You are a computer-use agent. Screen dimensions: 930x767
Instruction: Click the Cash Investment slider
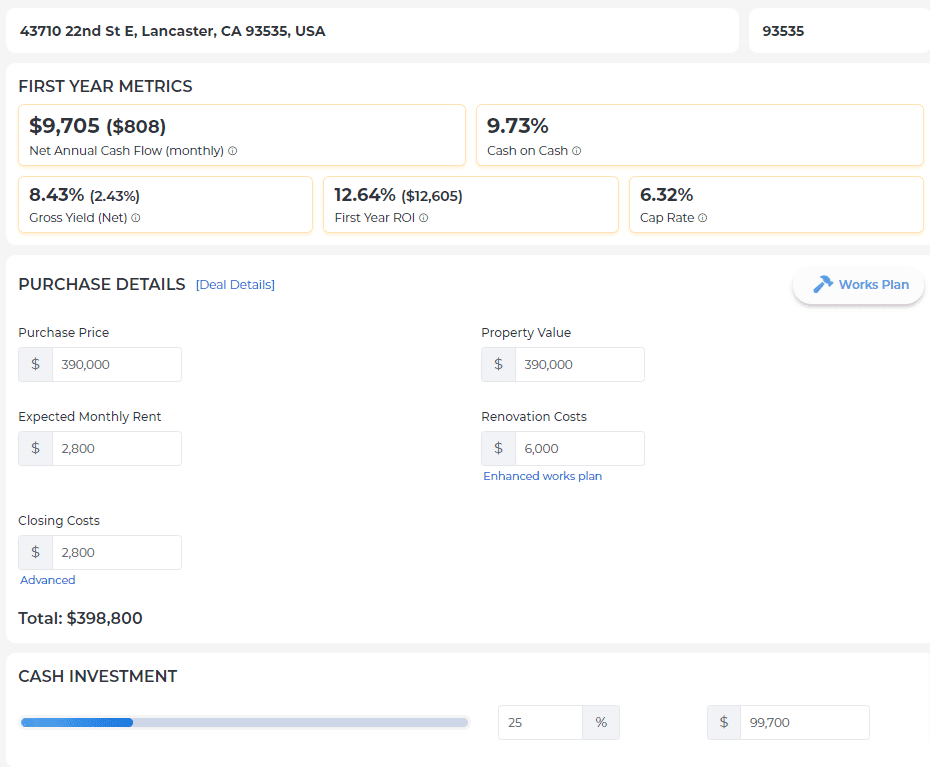tap(244, 723)
